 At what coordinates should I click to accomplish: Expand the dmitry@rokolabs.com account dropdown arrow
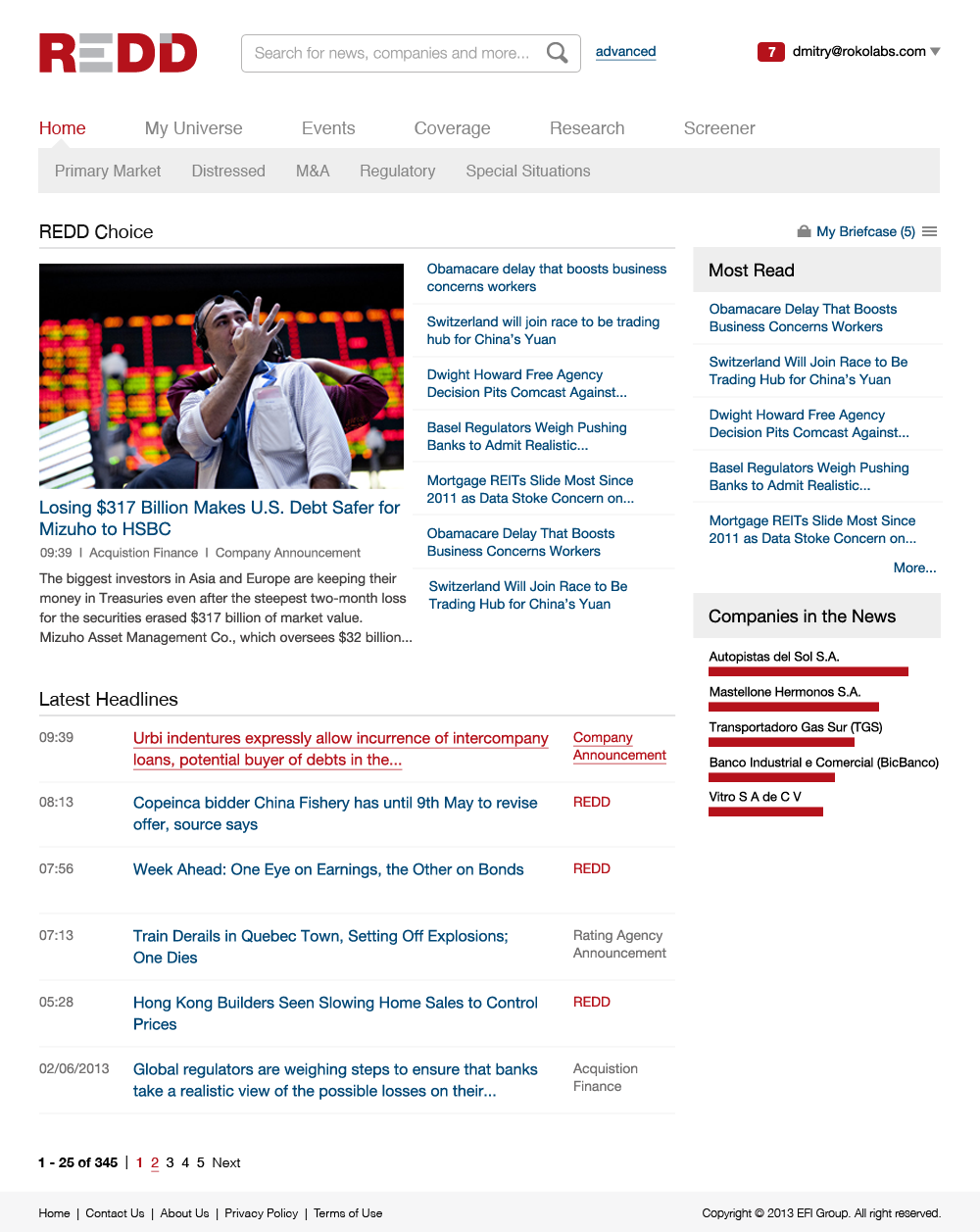click(x=935, y=52)
